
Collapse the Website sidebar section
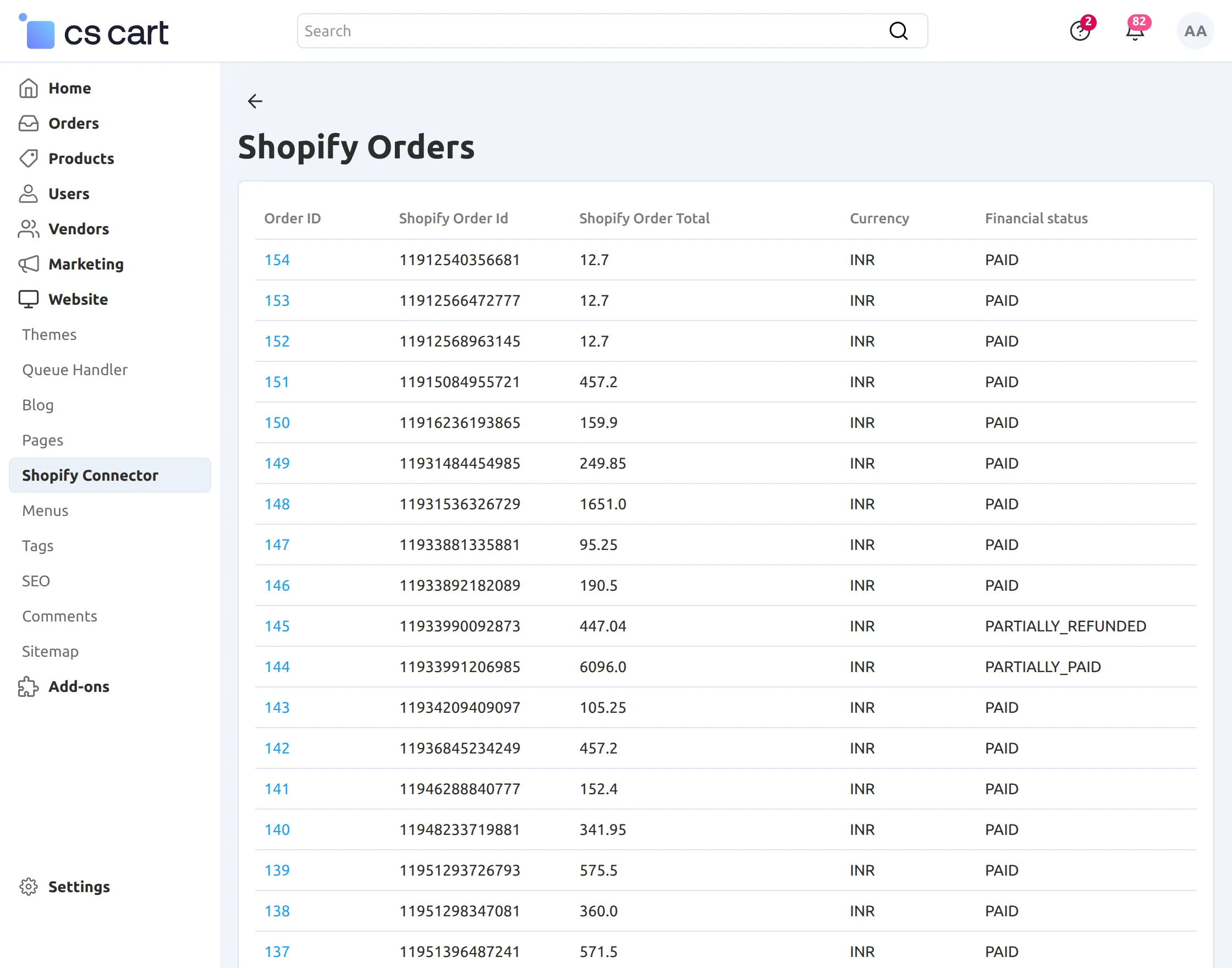coord(78,299)
